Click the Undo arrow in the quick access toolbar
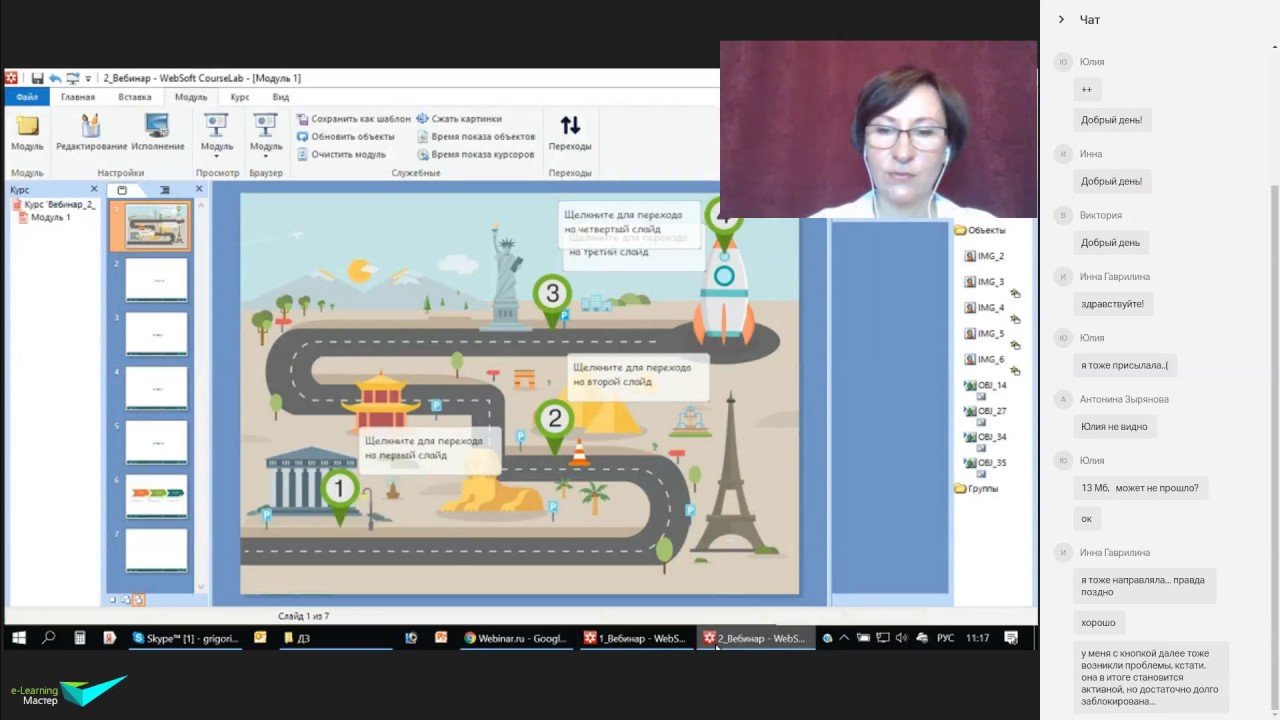1280x720 pixels. [x=55, y=78]
